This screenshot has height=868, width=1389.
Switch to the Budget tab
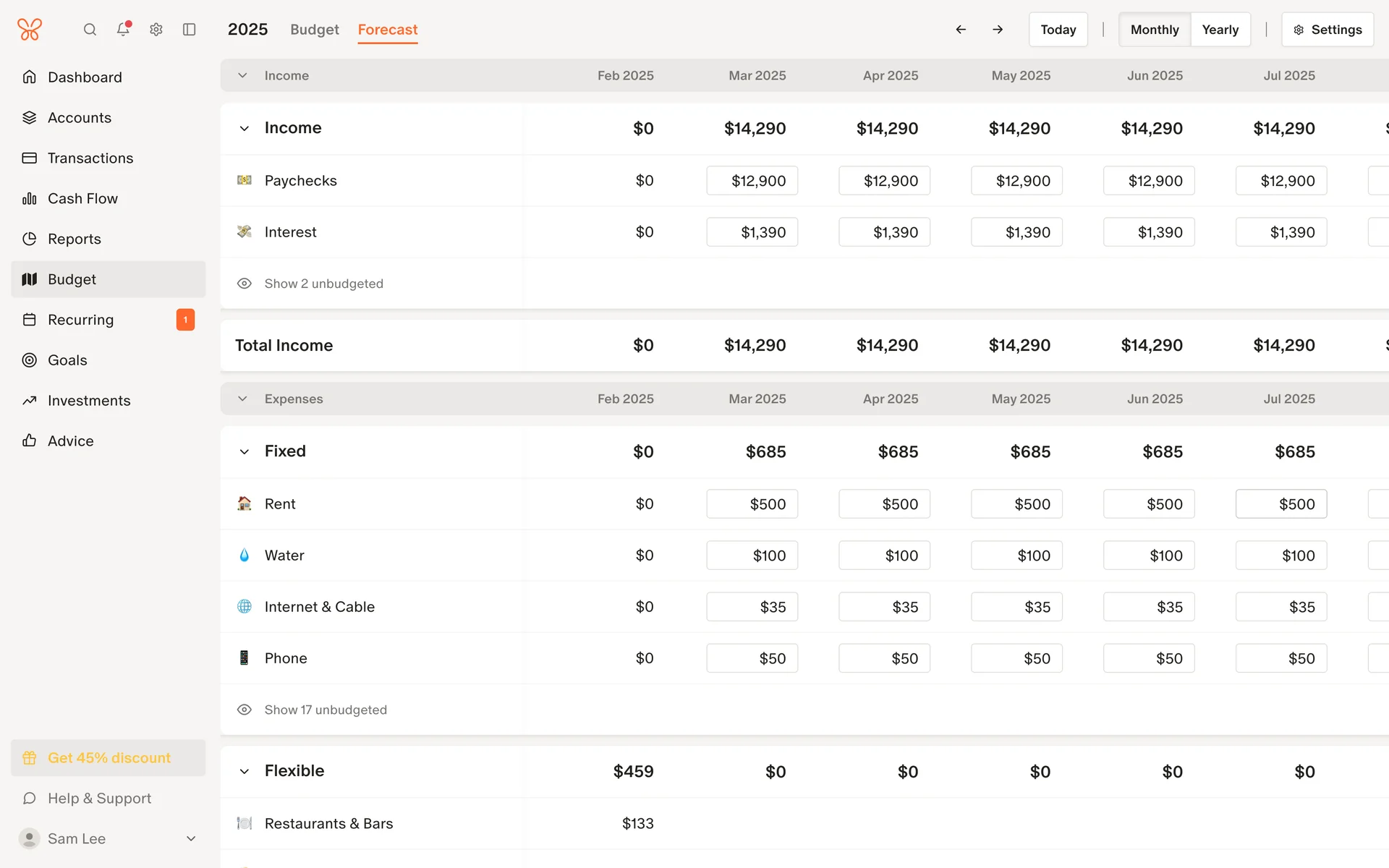coord(315,30)
